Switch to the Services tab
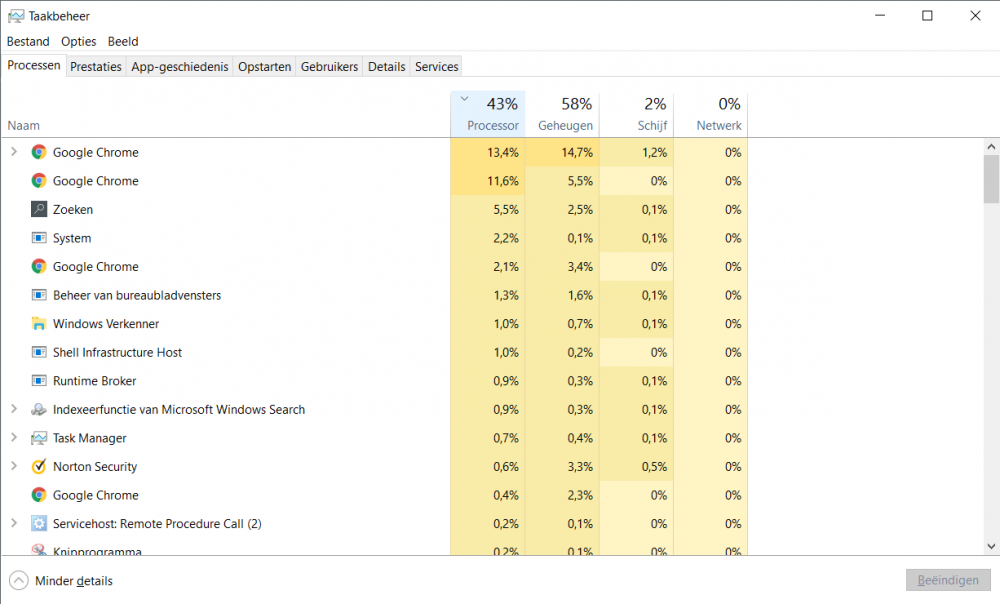Image resolution: width=1000 pixels, height=604 pixels. pyautogui.click(x=436, y=67)
